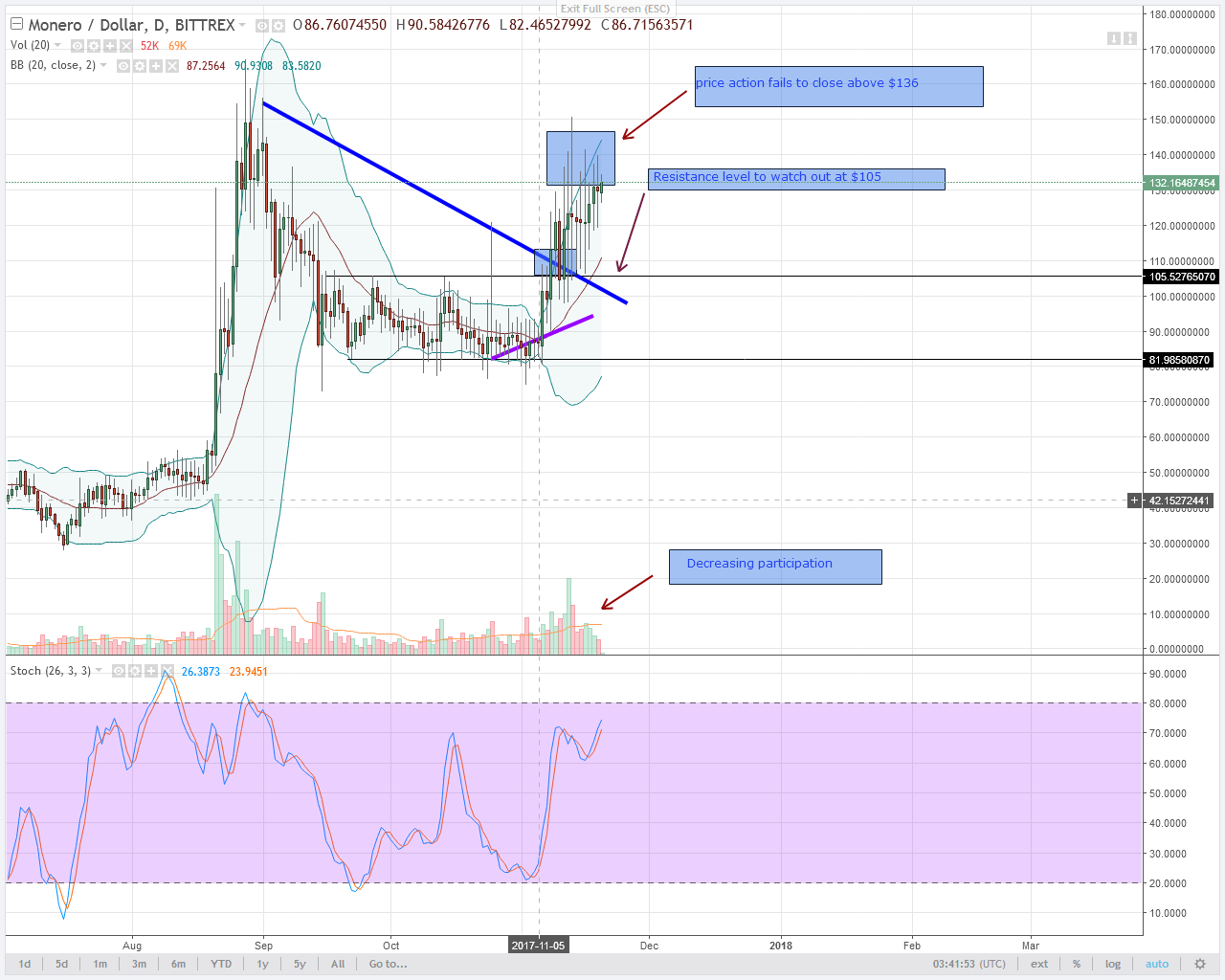Click the Low value L82.46527992

click(545, 25)
